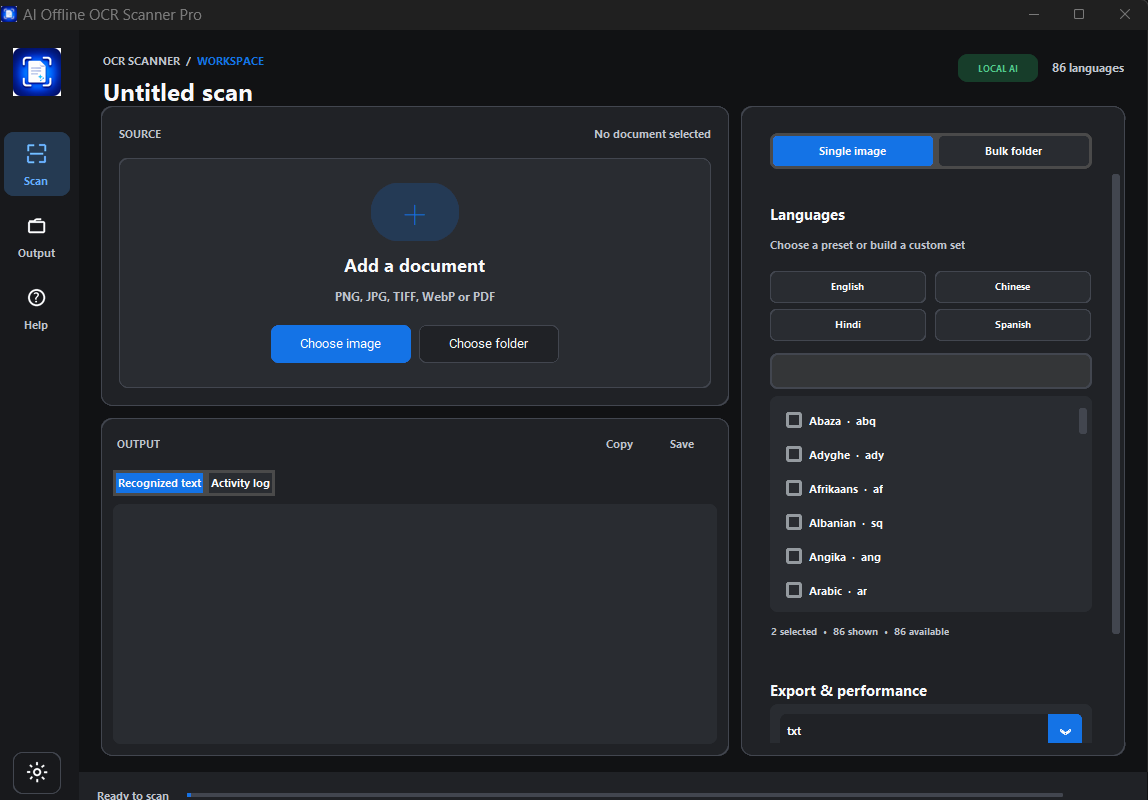Viewport: 1148px width, 800px height.
Task: Click the 2 selected count text
Action: tap(794, 632)
